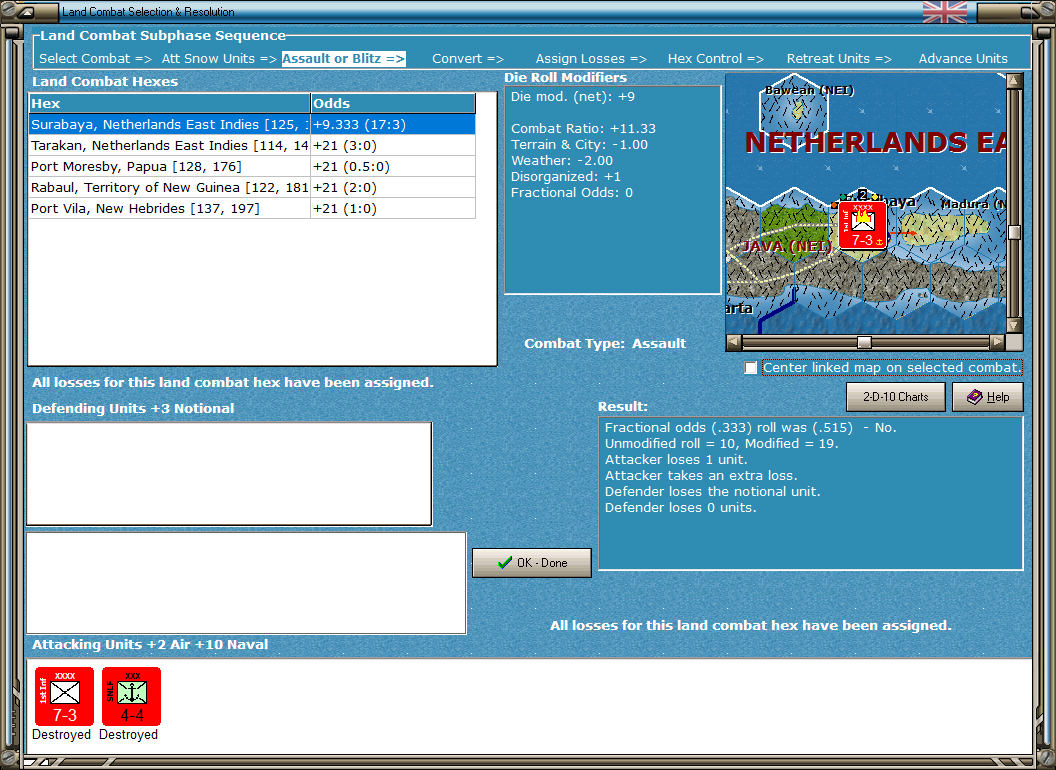Open the 2-D-10 Charts
The width and height of the screenshot is (1056, 770).
[x=895, y=397]
